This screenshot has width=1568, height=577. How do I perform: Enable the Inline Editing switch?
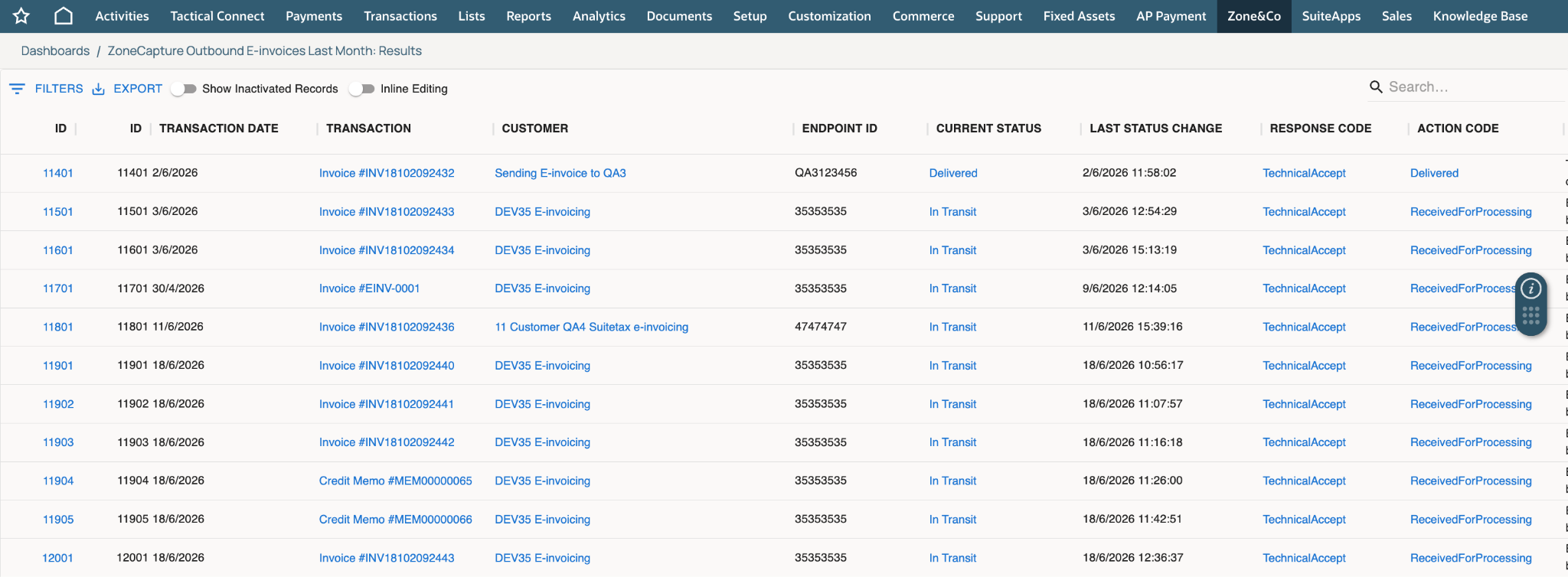point(361,89)
